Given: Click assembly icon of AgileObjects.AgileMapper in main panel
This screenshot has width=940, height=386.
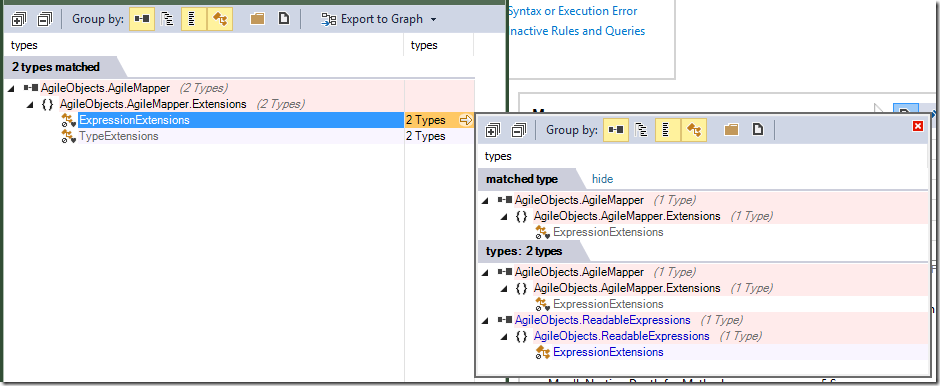Looking at the screenshot, I should pyautogui.click(x=31, y=88).
